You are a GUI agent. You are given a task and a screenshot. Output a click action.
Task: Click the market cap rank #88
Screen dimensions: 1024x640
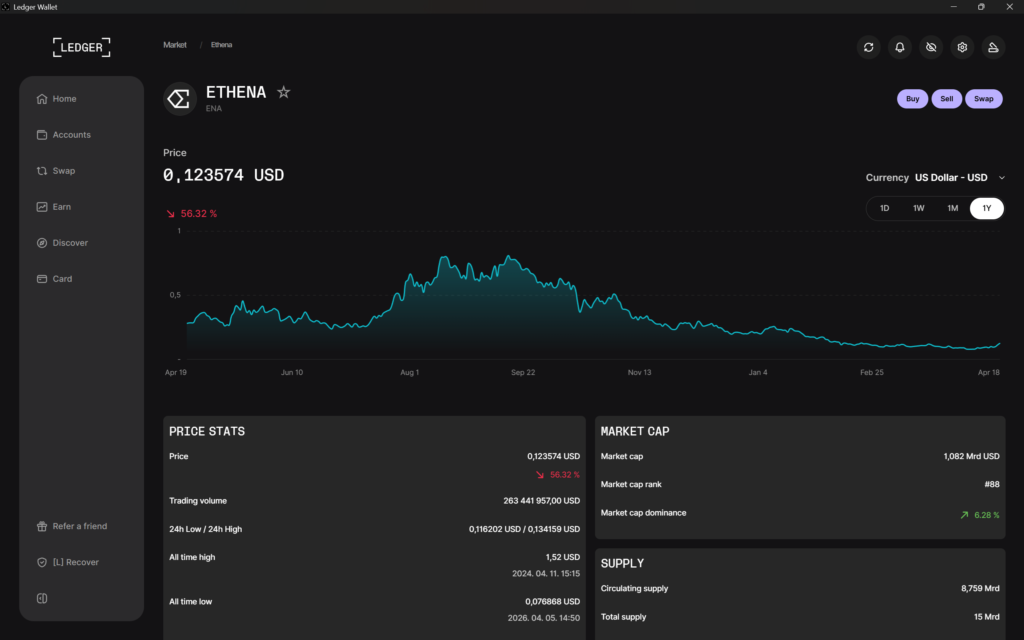991,484
